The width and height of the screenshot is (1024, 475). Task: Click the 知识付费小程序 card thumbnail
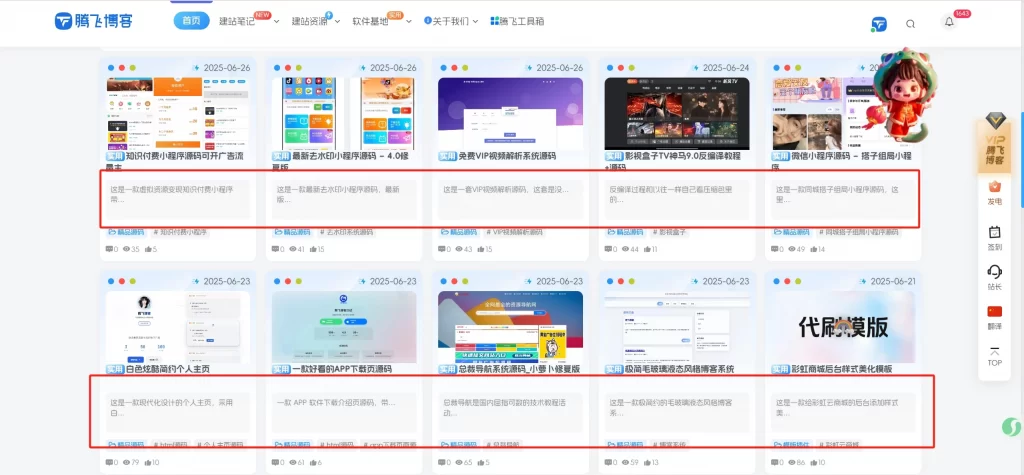[x=178, y=114]
